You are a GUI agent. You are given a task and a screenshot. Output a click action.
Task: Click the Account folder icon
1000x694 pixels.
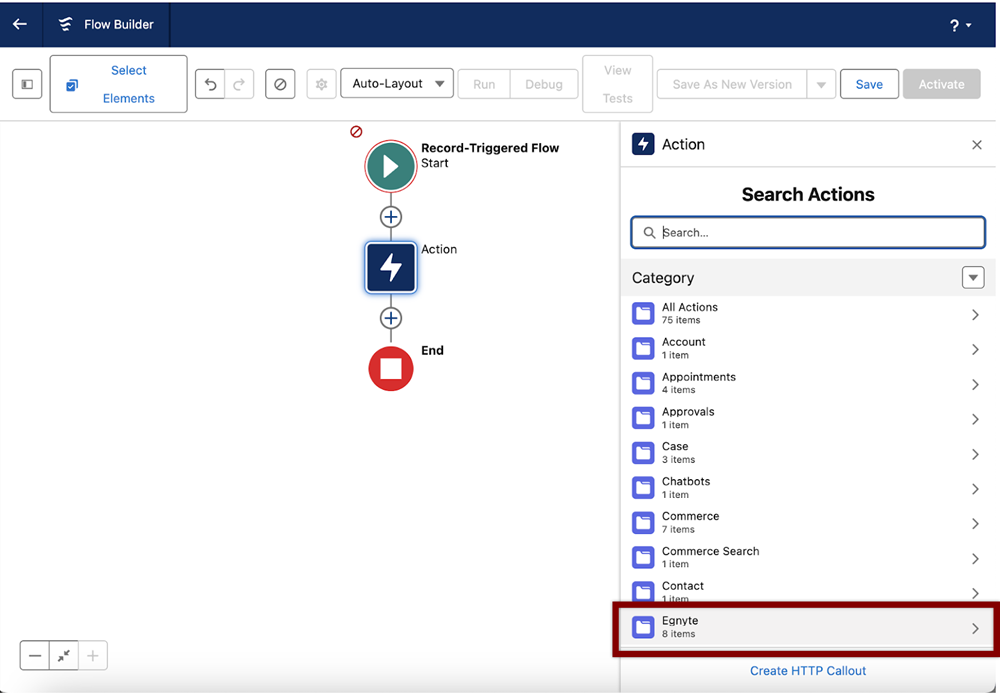[643, 349]
